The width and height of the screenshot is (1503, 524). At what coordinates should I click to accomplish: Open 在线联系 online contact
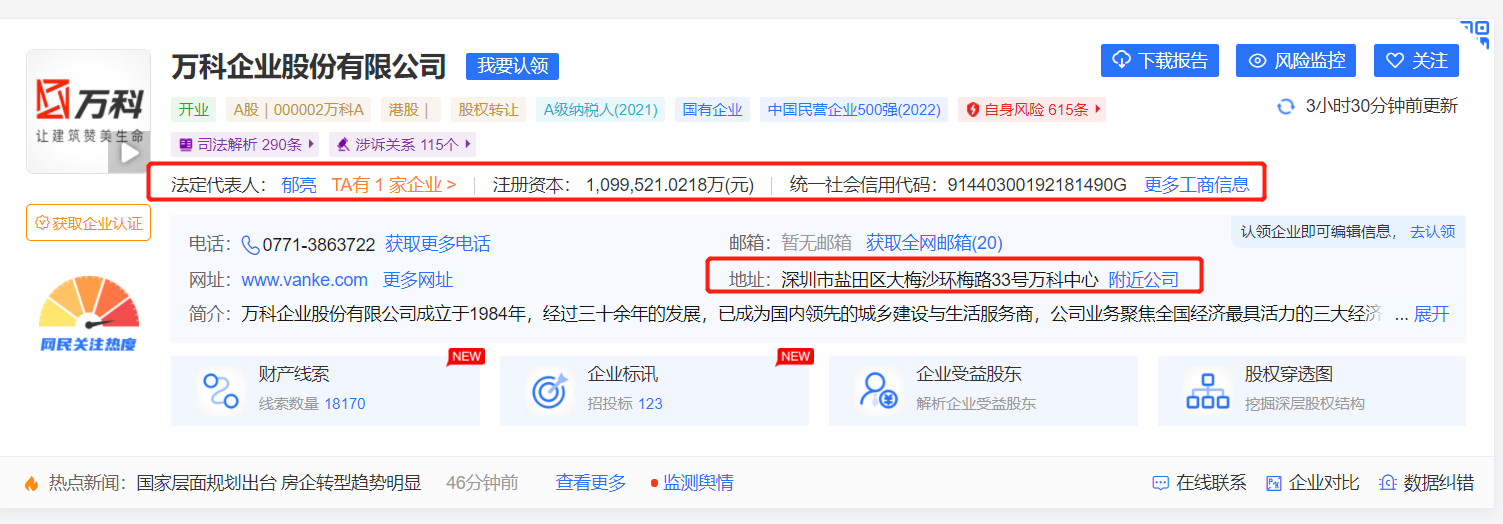click(x=1199, y=483)
